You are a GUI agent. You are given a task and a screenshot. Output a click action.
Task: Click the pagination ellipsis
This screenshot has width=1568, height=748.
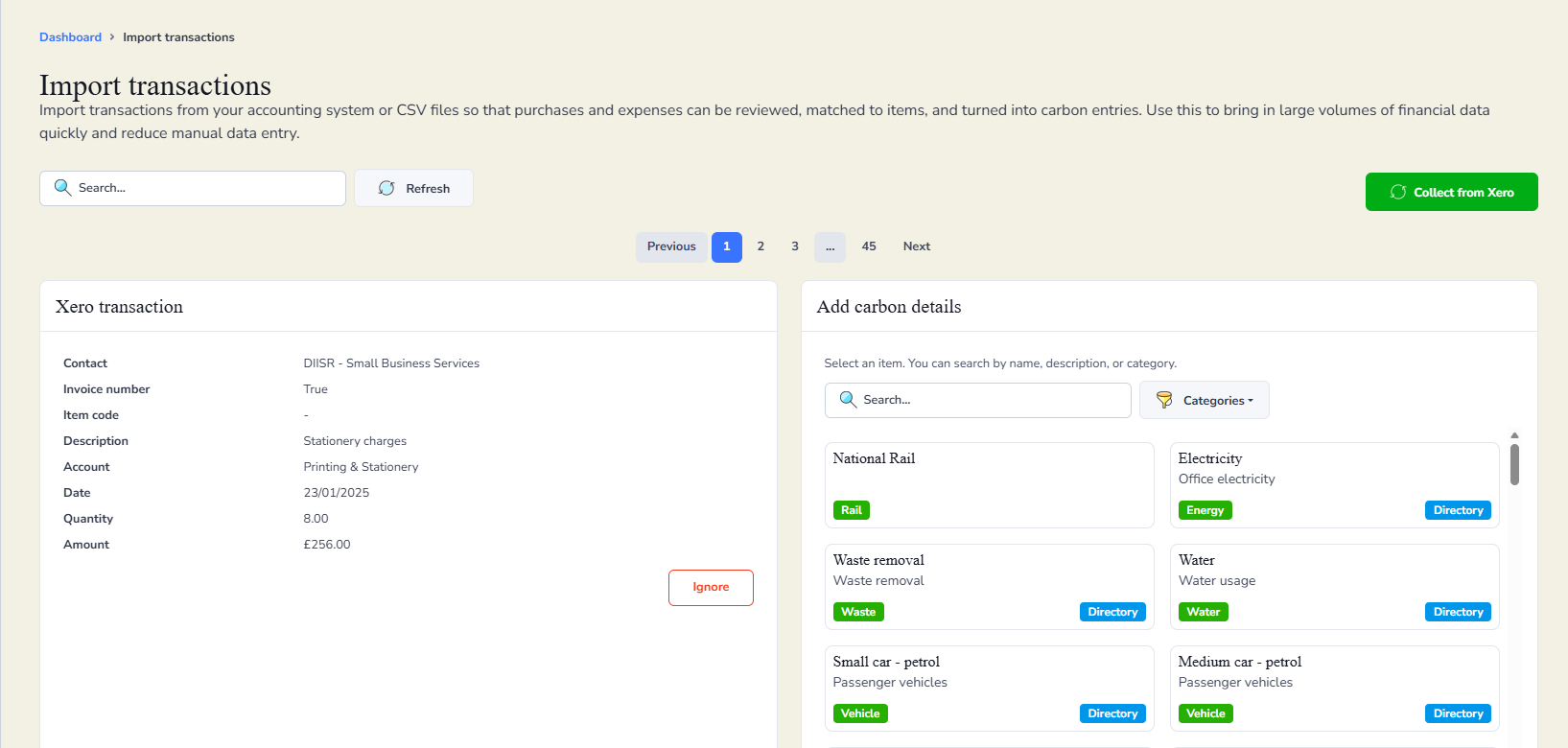(x=831, y=246)
